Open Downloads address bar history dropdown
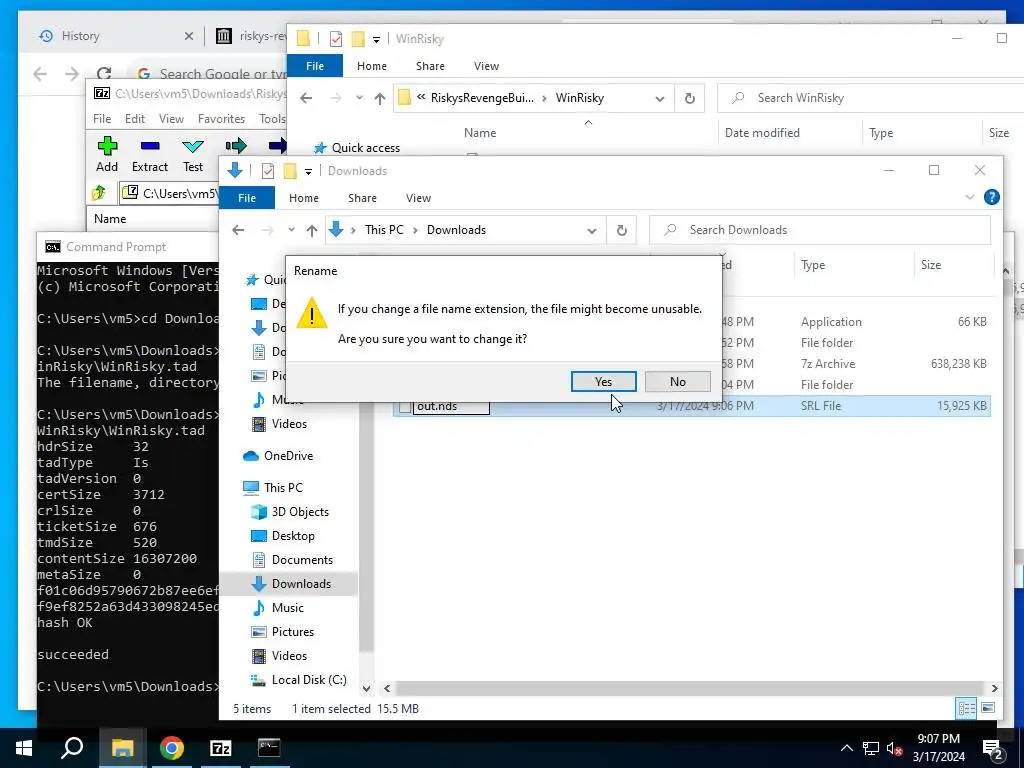 click(x=592, y=231)
